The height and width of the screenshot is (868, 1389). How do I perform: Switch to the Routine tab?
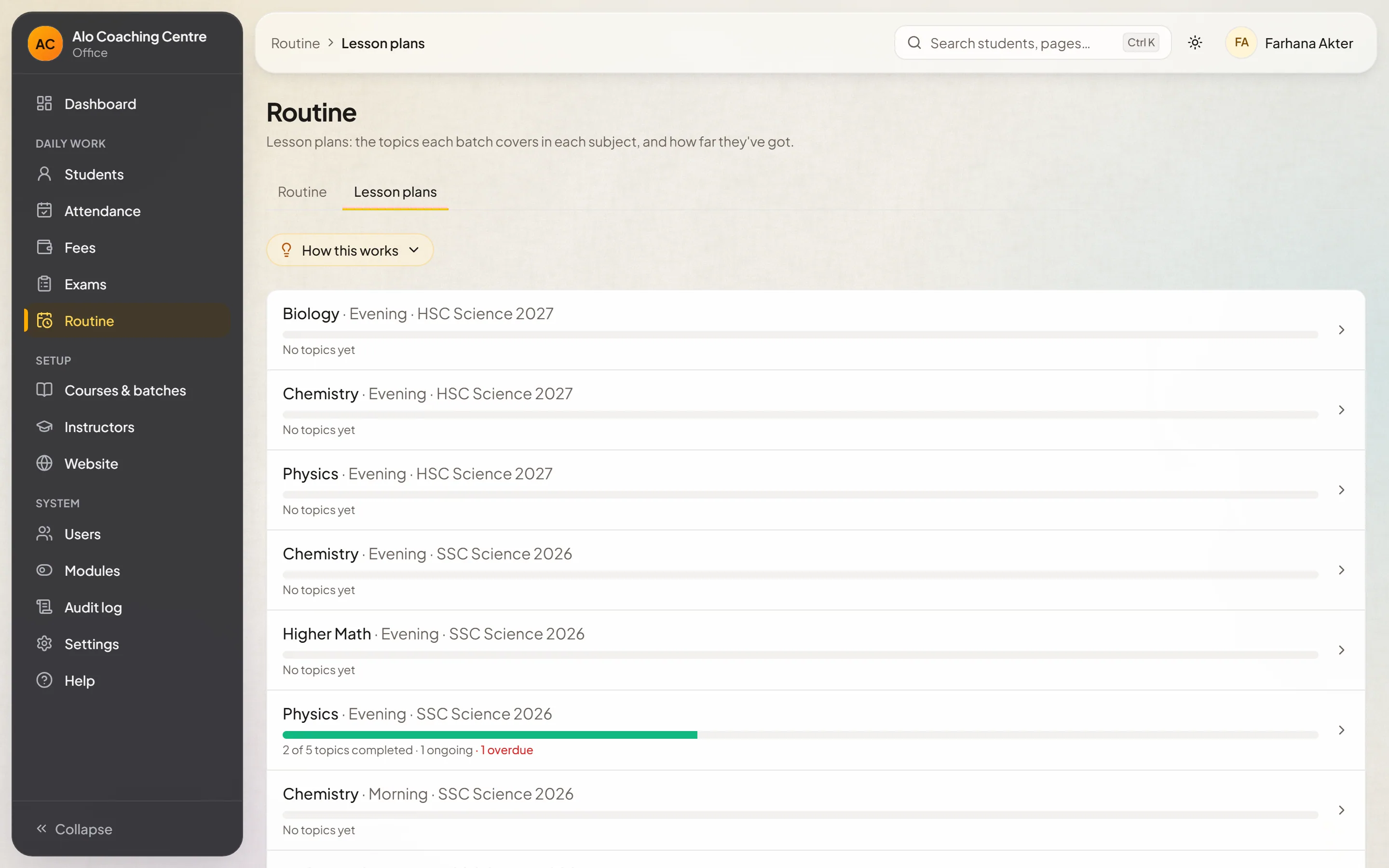(x=302, y=192)
